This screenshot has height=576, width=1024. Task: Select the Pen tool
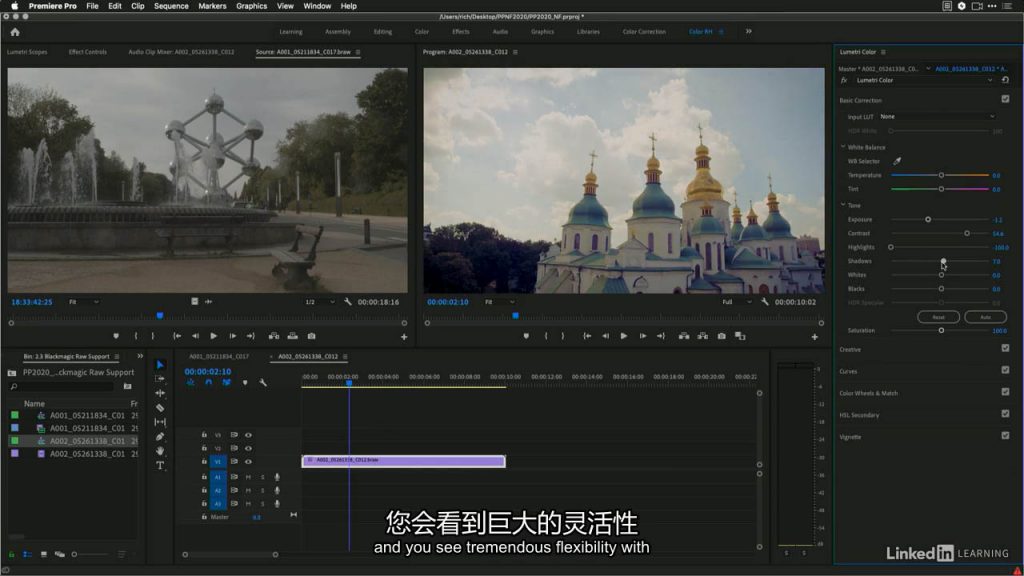click(x=160, y=436)
